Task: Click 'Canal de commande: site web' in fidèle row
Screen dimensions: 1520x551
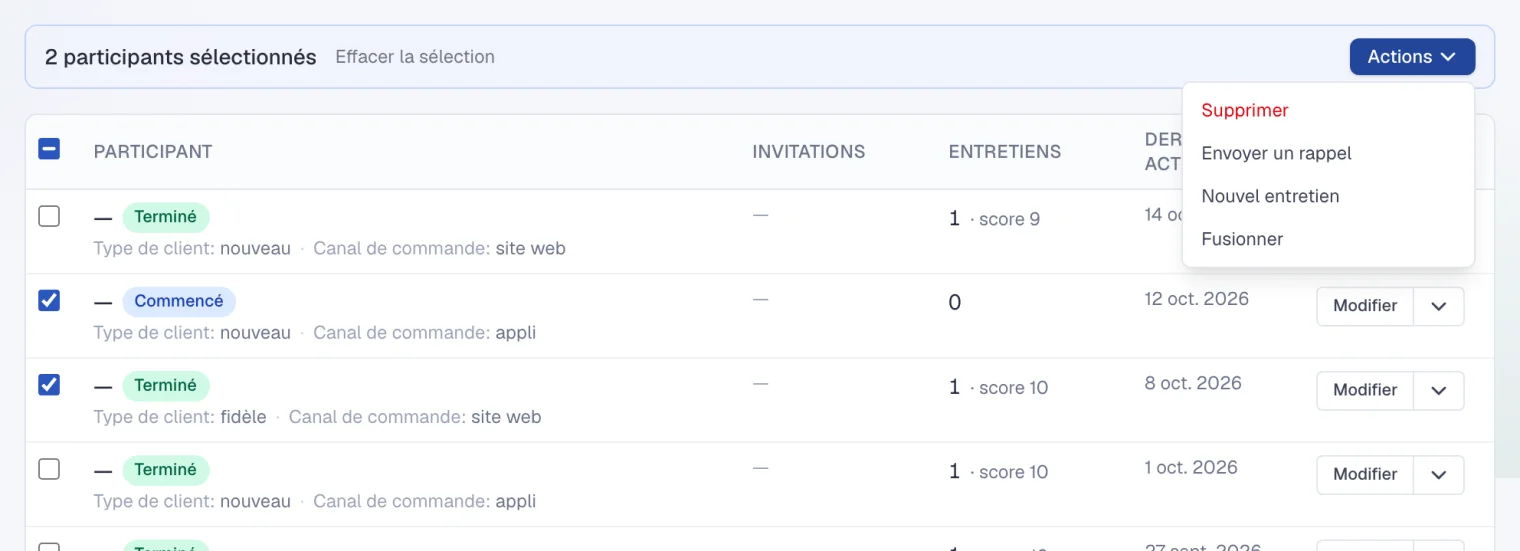Action: pos(415,417)
